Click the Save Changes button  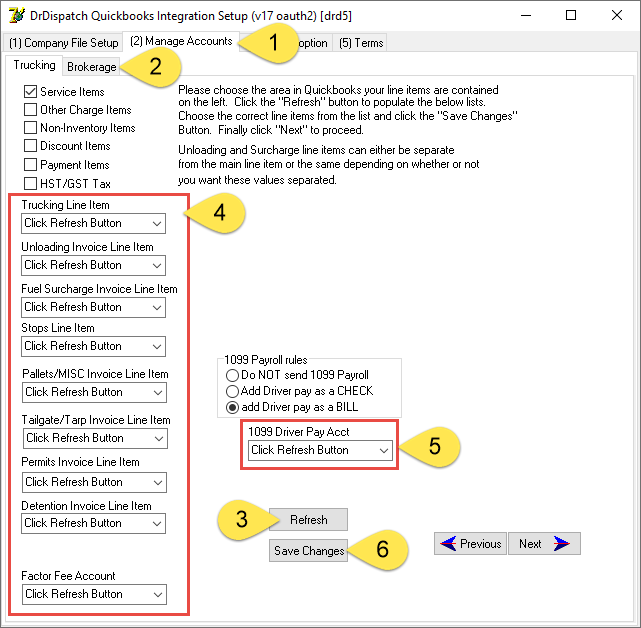pos(309,551)
